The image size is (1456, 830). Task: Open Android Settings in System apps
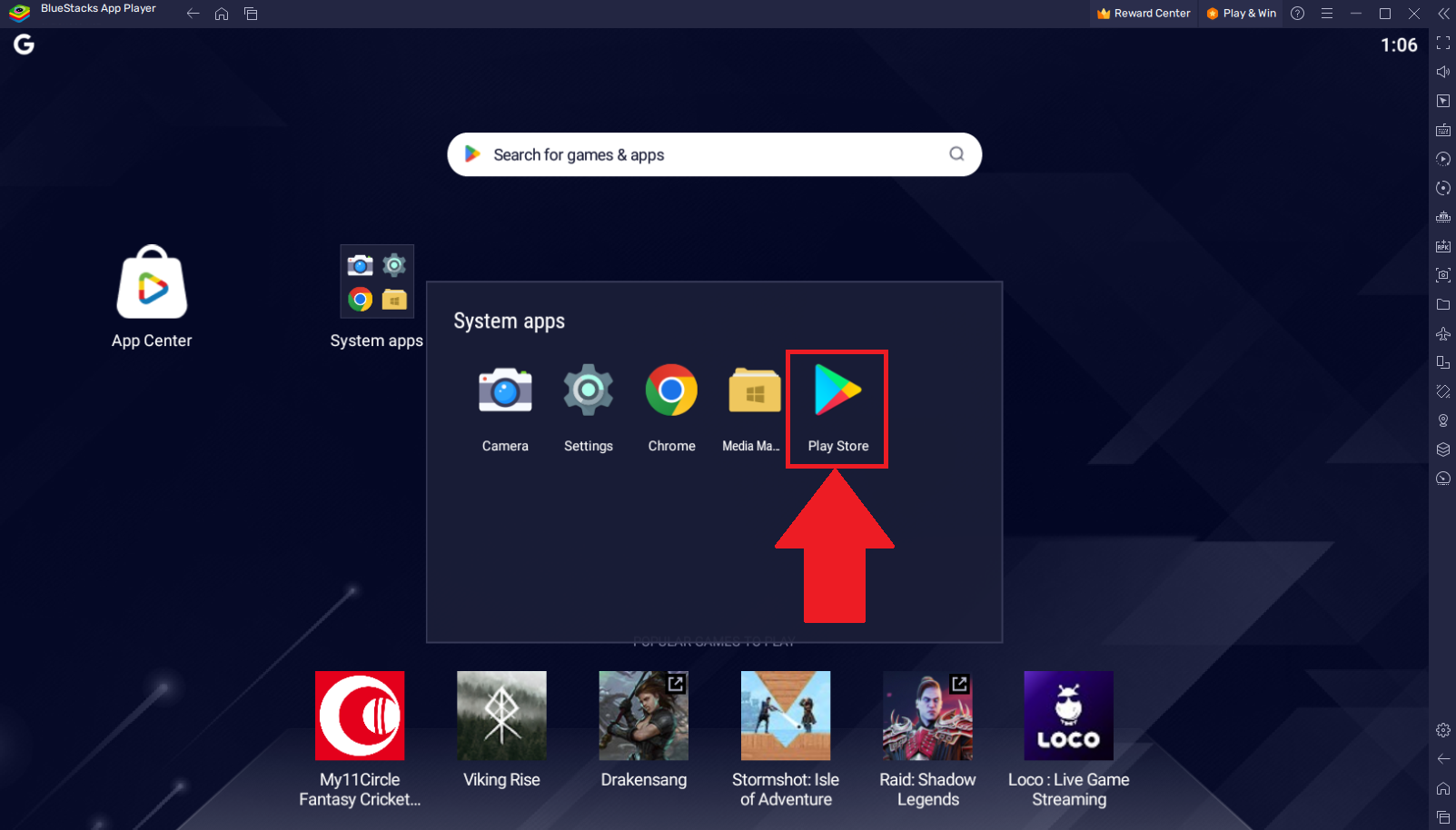tap(589, 408)
